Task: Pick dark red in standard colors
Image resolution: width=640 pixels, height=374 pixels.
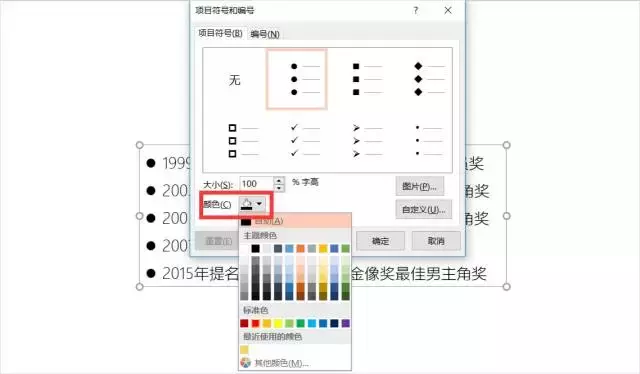Action: [244, 323]
